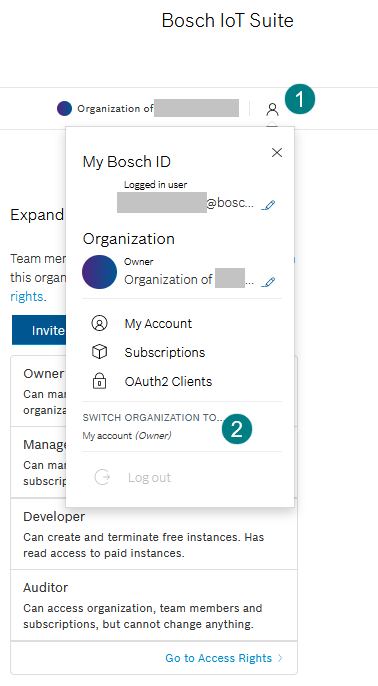
Task: Click the header organization color circle
Action: coord(64,108)
